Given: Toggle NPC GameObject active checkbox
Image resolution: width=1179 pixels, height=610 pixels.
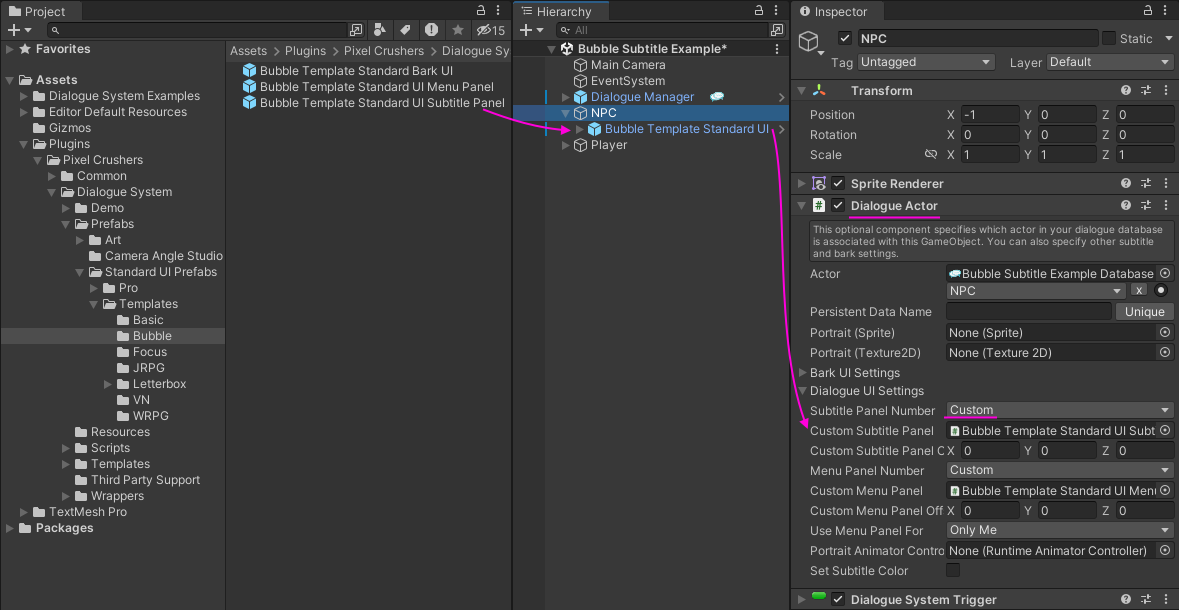Looking at the screenshot, I should [845, 38].
